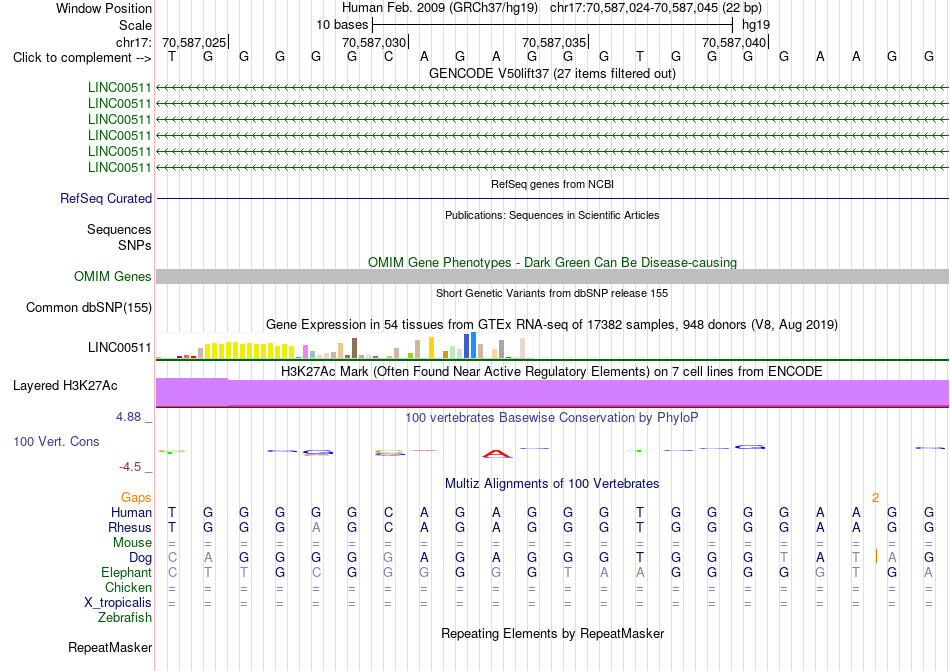Click the orange '2' gap count marker
This screenshot has width=950, height=671.
875,498
